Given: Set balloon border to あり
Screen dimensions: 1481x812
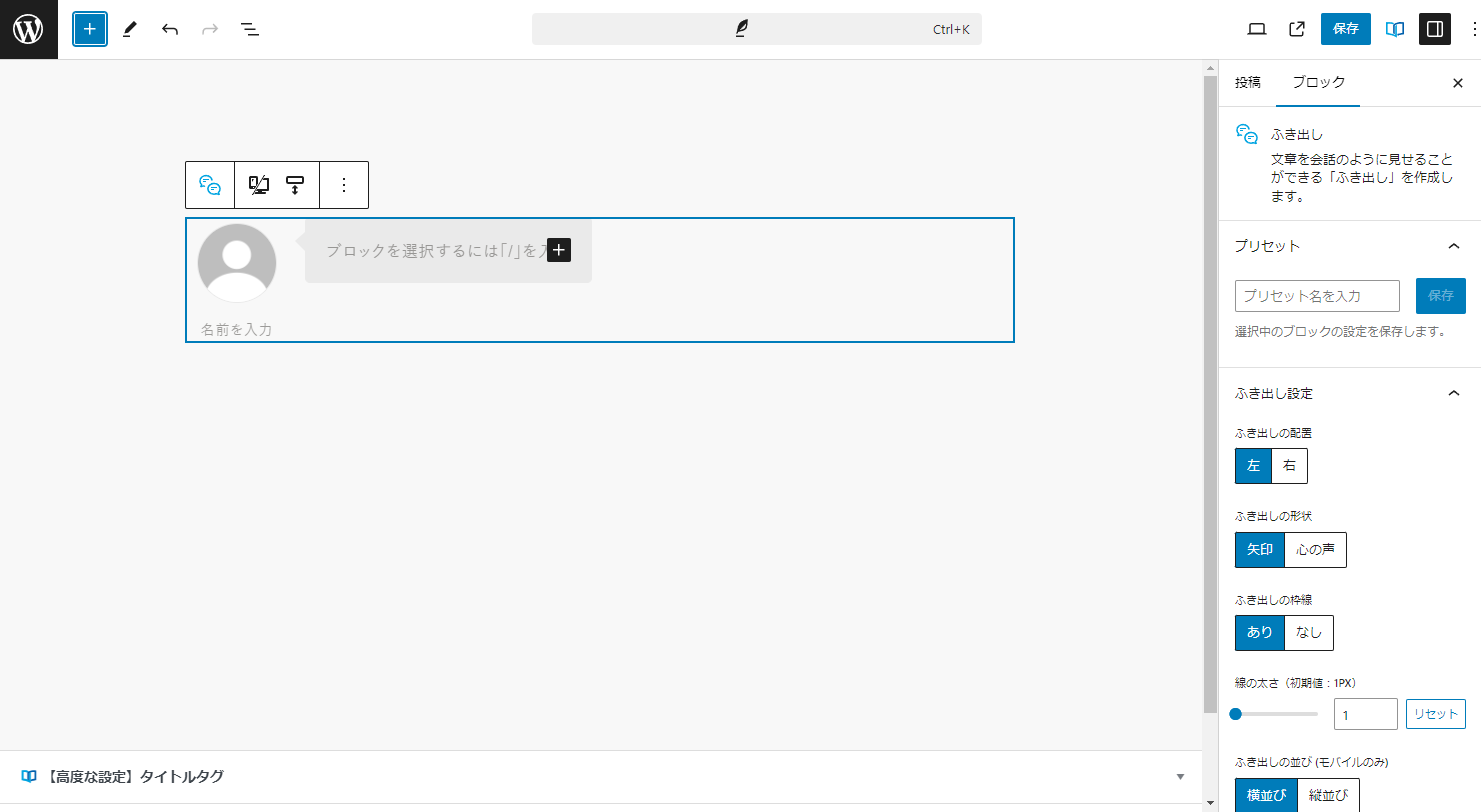Looking at the screenshot, I should (1260, 633).
